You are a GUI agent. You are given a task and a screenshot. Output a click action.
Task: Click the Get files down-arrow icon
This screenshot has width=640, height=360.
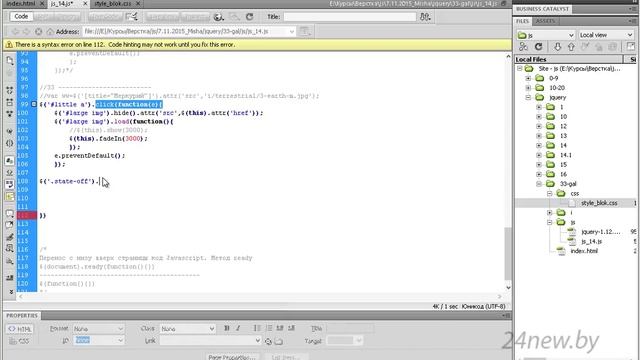pos(558,47)
